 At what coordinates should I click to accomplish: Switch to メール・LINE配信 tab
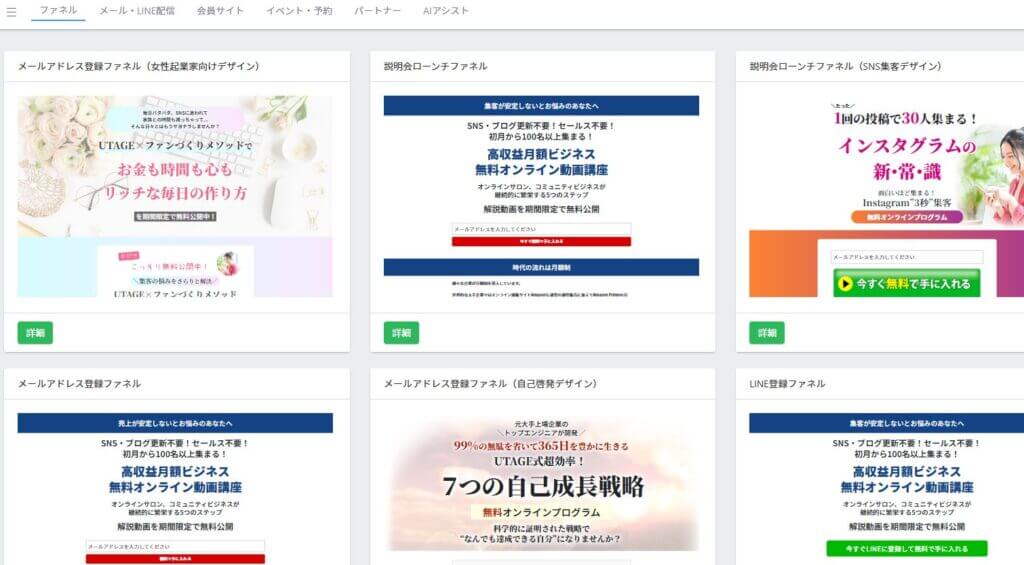(137, 10)
